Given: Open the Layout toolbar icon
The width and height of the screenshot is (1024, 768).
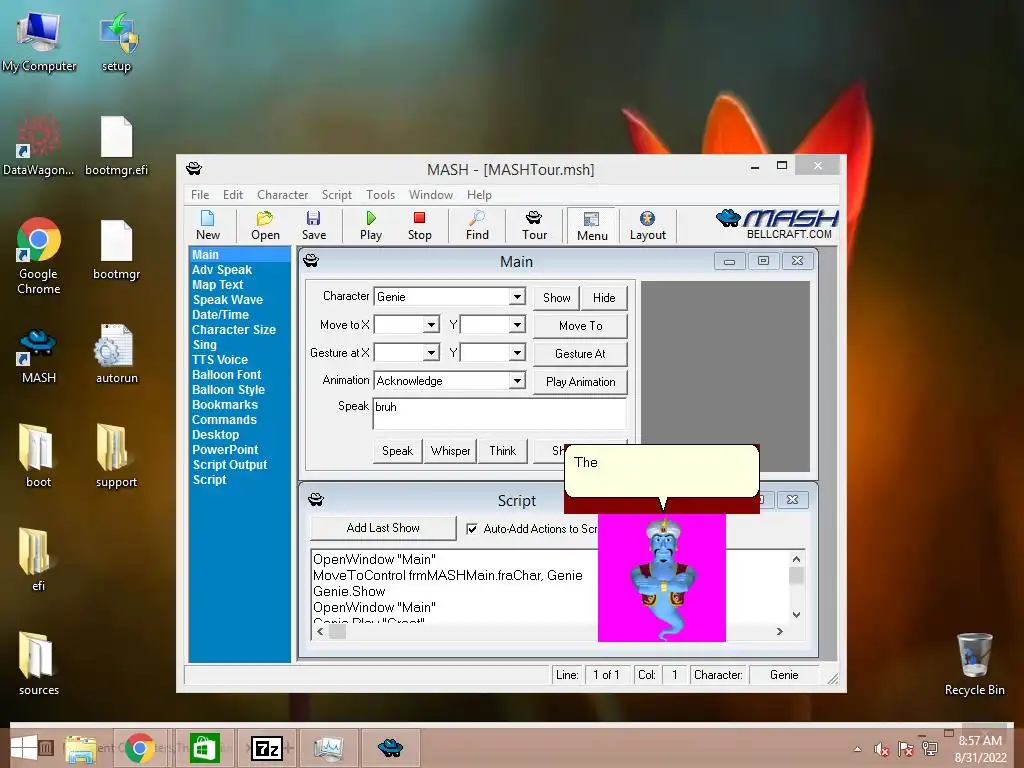Looking at the screenshot, I should (647, 226).
